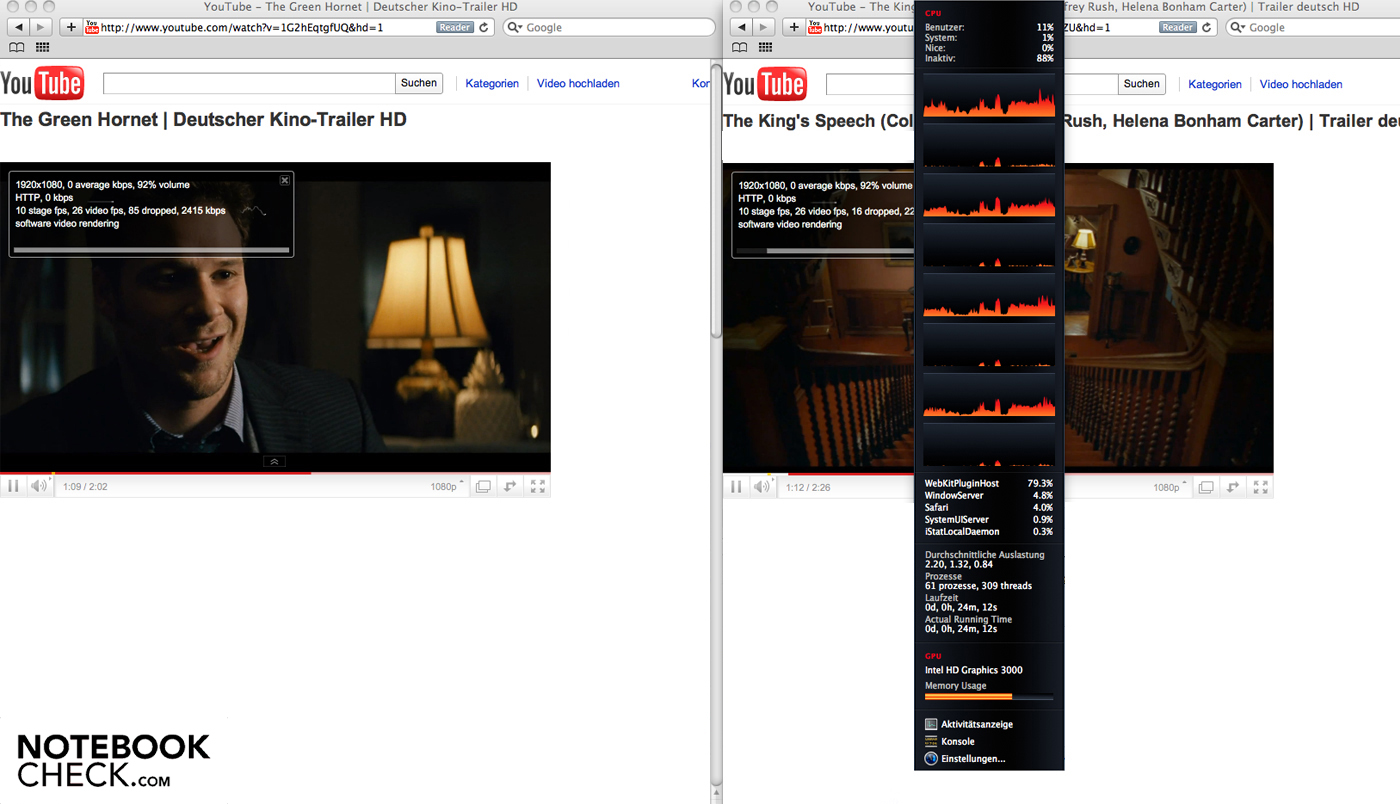Enter fullscreen on the King's Speech trailer
The height and width of the screenshot is (804, 1400).
pyautogui.click(x=1261, y=487)
